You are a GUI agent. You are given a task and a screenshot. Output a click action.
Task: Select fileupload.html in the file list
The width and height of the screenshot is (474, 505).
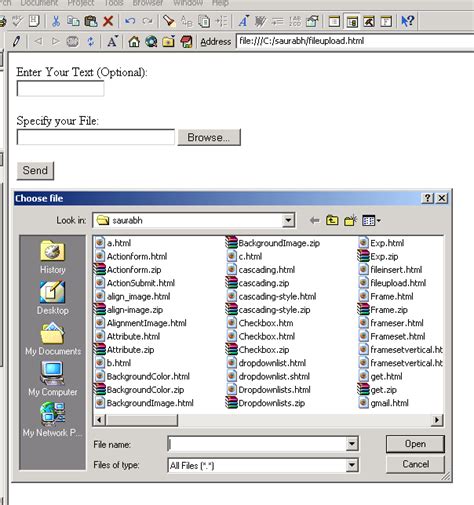[x=393, y=283]
